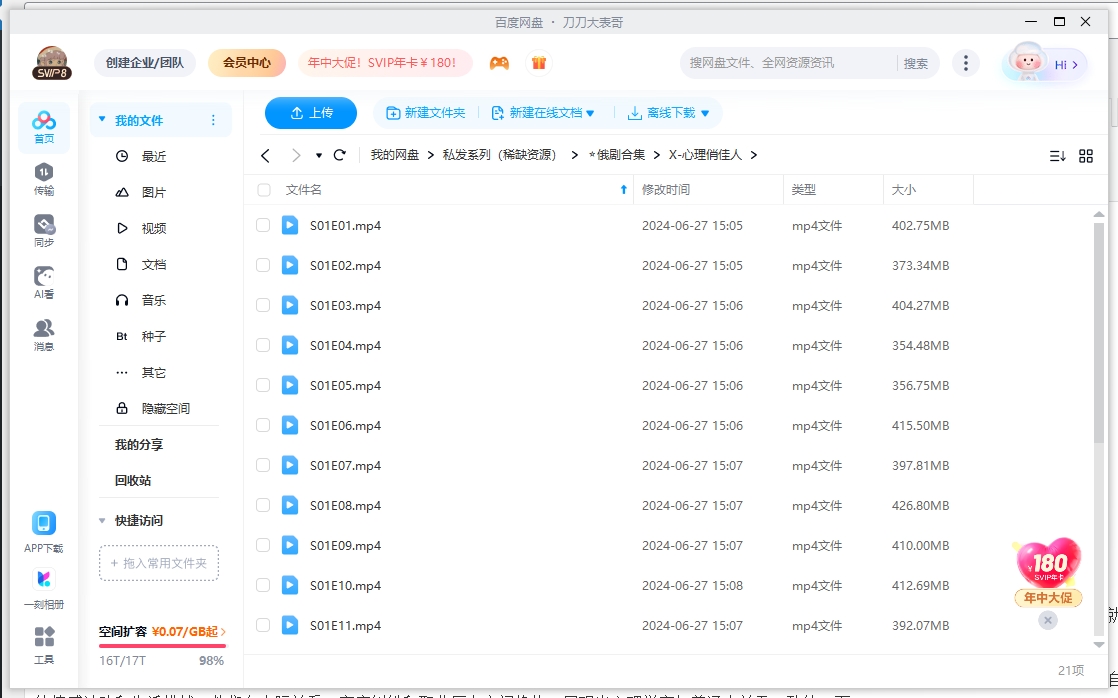
Task: Open the three-dot settings menu
Action: coord(966,62)
